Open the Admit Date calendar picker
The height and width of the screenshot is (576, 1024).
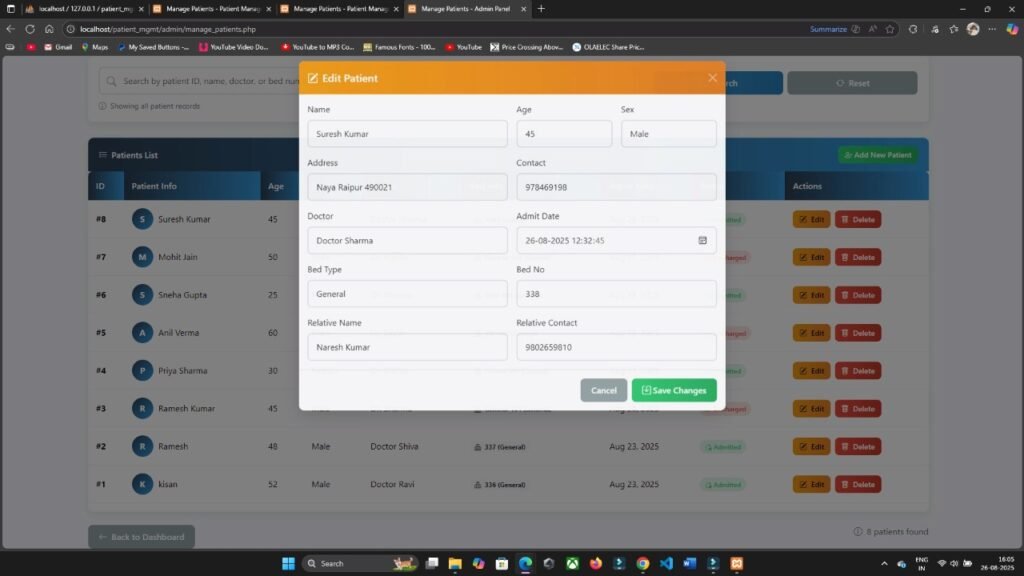[702, 240]
